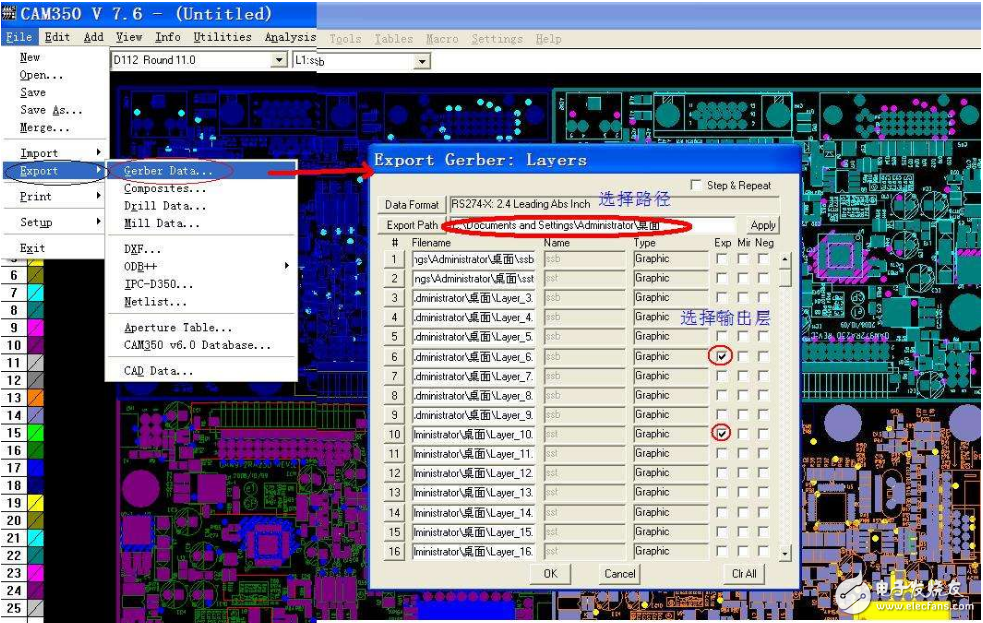Viewport: 983px width, 623px height.
Task: Open the Utilities menu
Action: [222, 38]
